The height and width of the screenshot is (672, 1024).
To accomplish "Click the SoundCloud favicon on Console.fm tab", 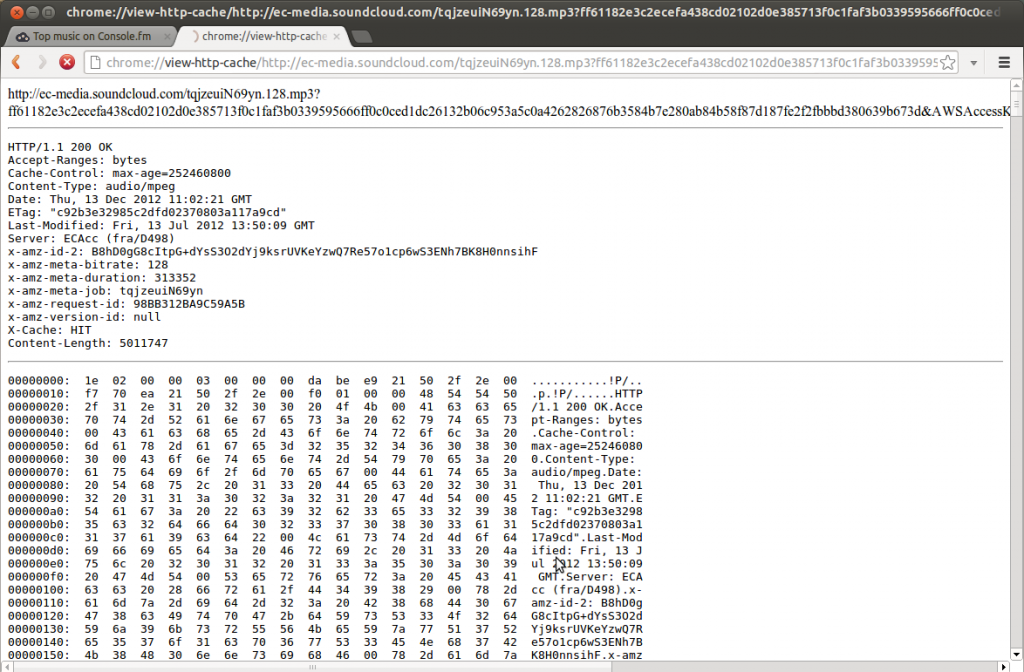I will click(23, 37).
